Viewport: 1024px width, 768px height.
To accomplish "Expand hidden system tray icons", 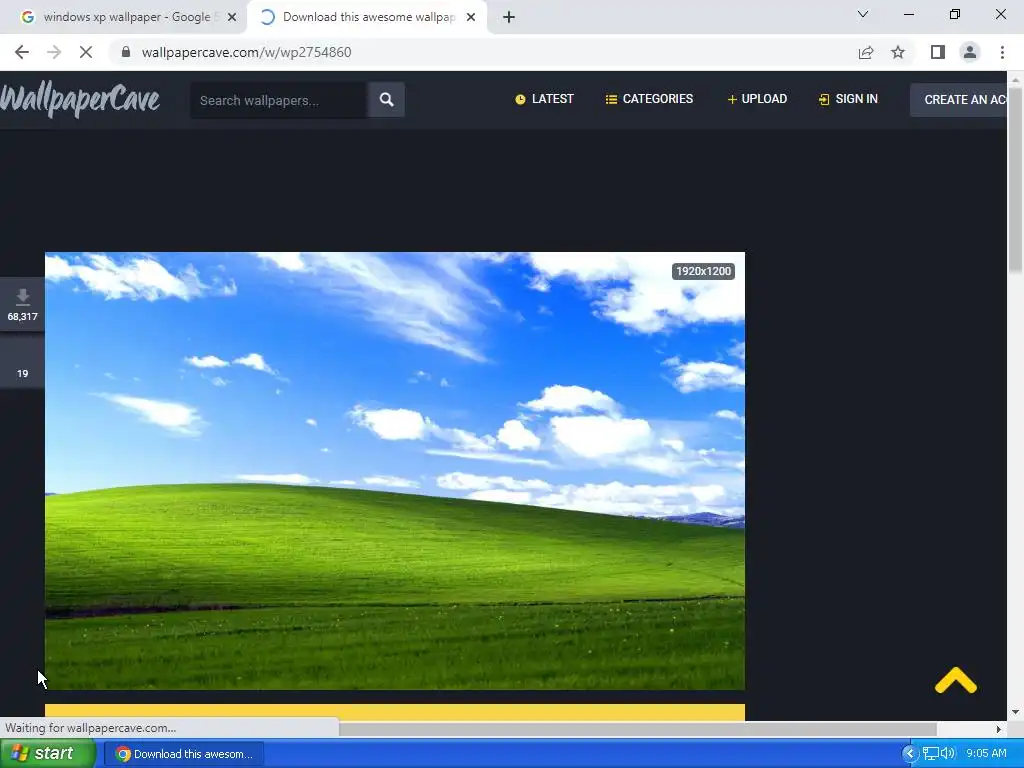I will click(x=910, y=754).
